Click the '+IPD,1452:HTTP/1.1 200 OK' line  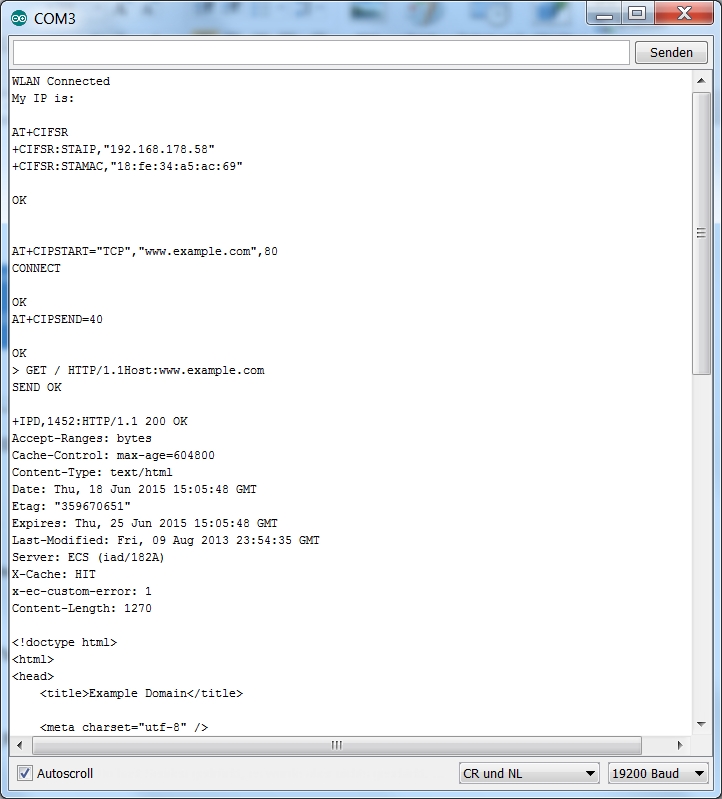pos(100,421)
